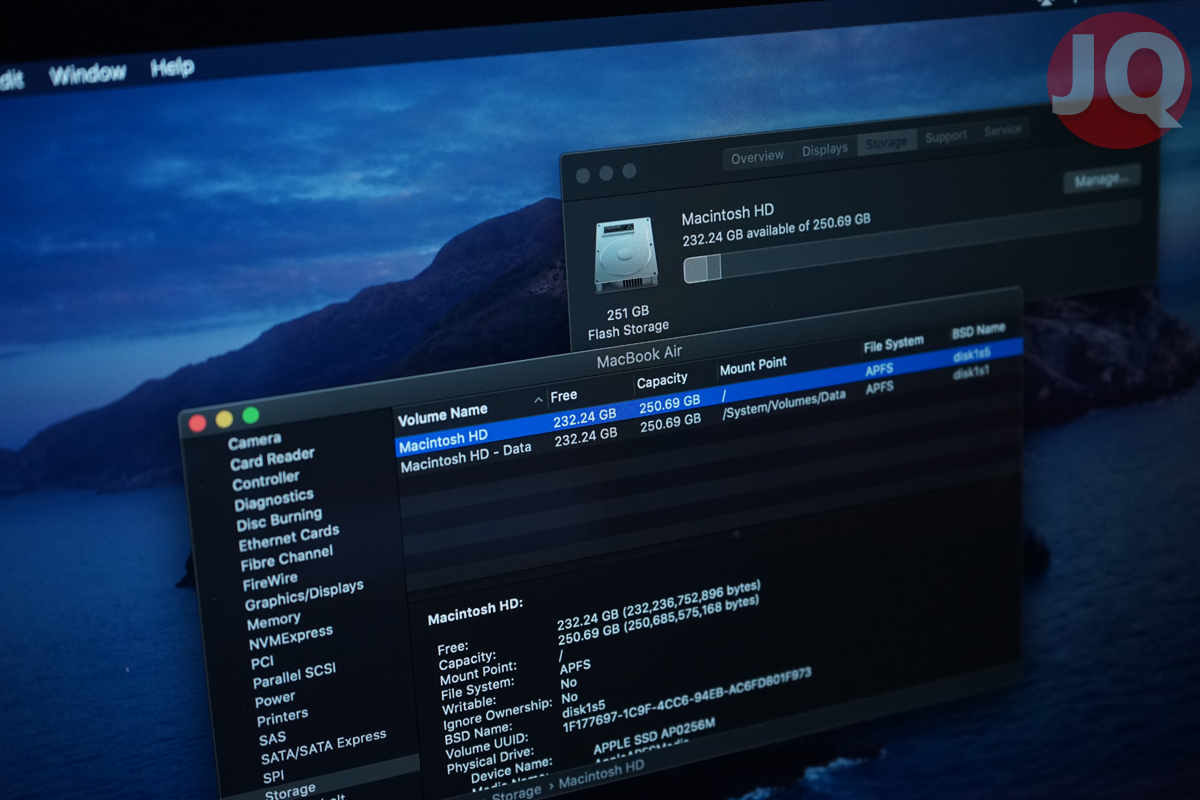
Task: Click the 250.69 GB capacity of Macintosh HD - Data
Action: pyautogui.click(x=670, y=423)
